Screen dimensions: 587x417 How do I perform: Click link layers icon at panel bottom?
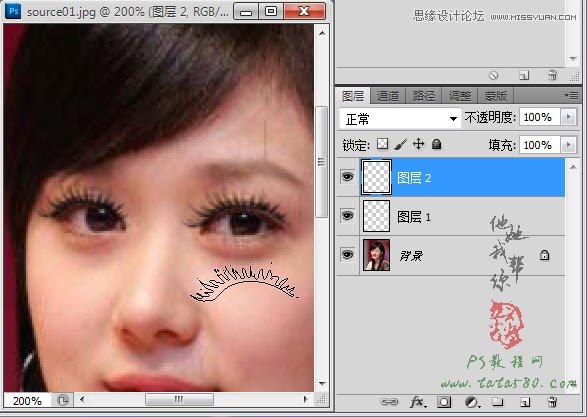[389, 402]
